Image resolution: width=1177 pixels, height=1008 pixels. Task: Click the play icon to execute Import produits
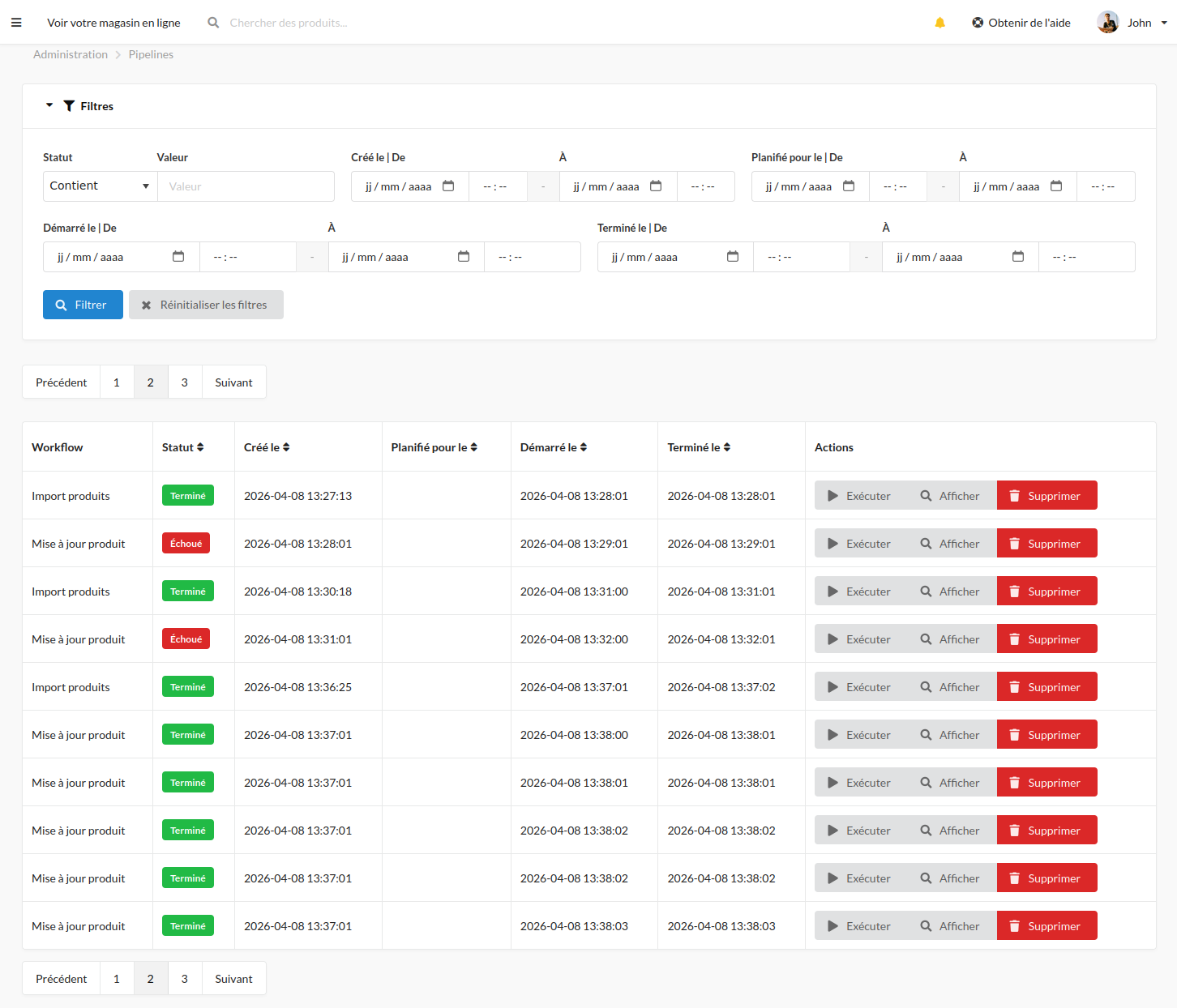[832, 495]
